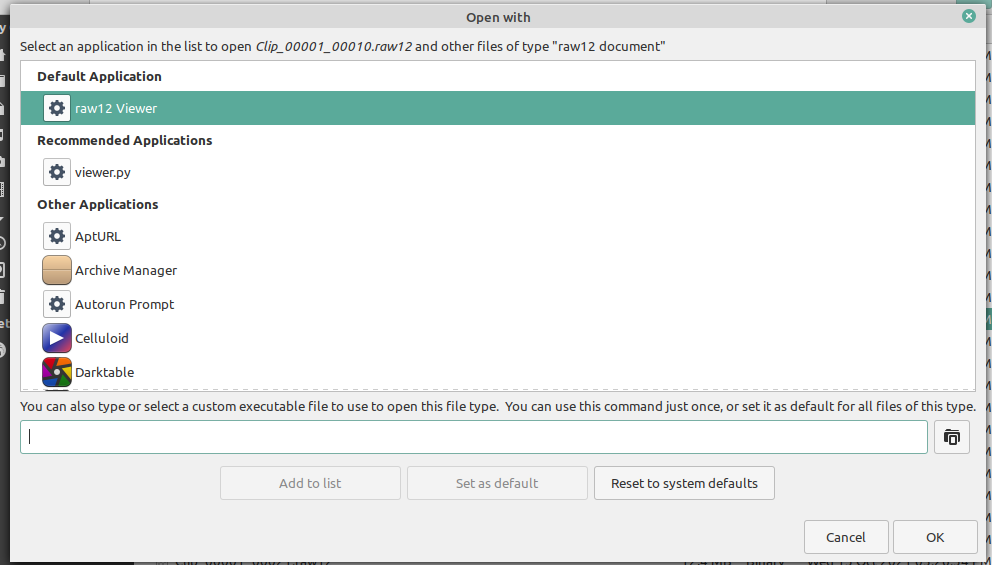This screenshot has height=565, width=992.
Task: Click the Autorun Prompt gear icon
Action: [x=57, y=304]
